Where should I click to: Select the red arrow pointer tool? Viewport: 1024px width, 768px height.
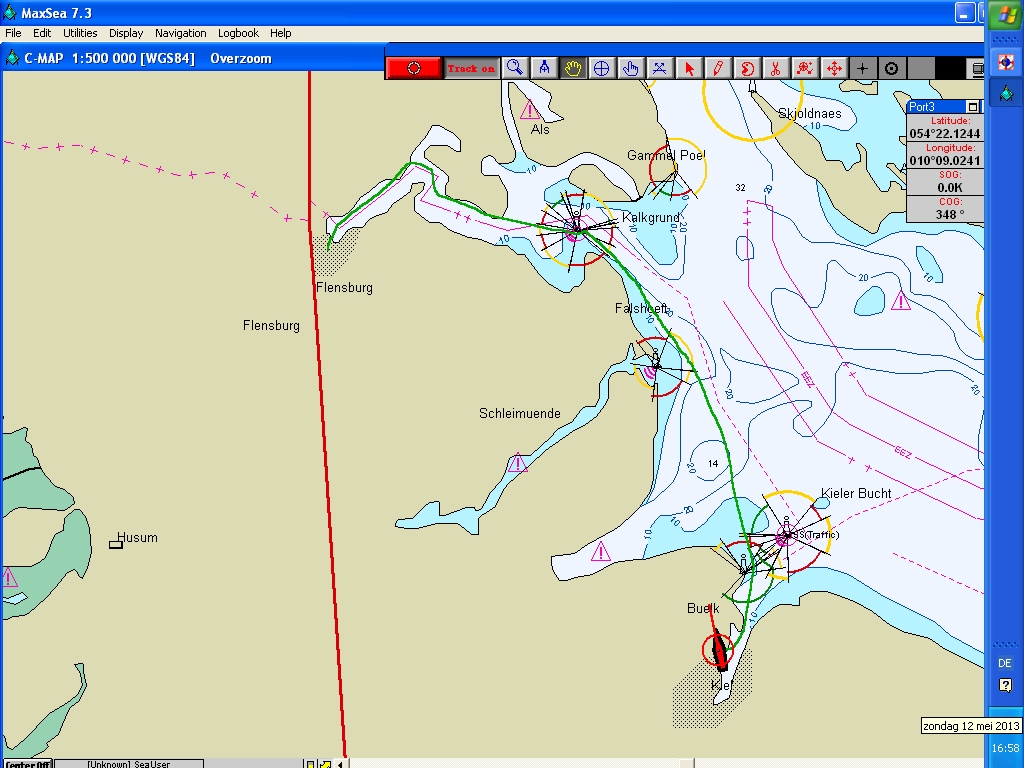(689, 69)
